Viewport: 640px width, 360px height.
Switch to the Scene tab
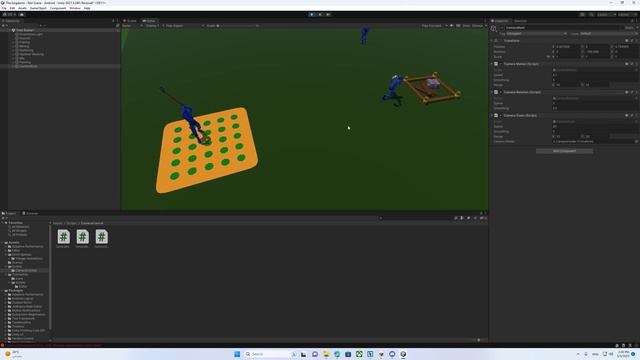130,20
